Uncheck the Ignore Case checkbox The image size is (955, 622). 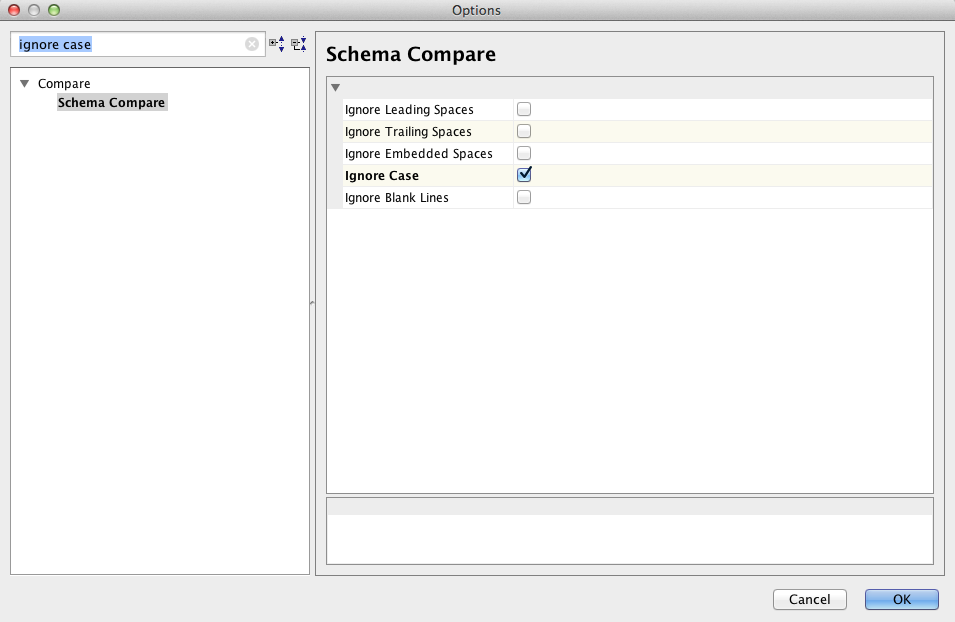pyautogui.click(x=524, y=175)
